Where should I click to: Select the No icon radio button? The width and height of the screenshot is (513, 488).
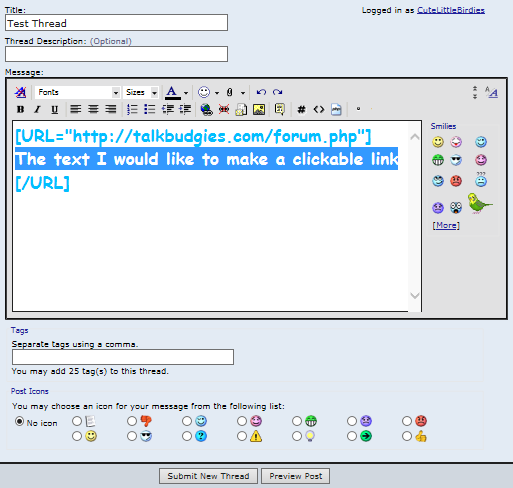20,422
